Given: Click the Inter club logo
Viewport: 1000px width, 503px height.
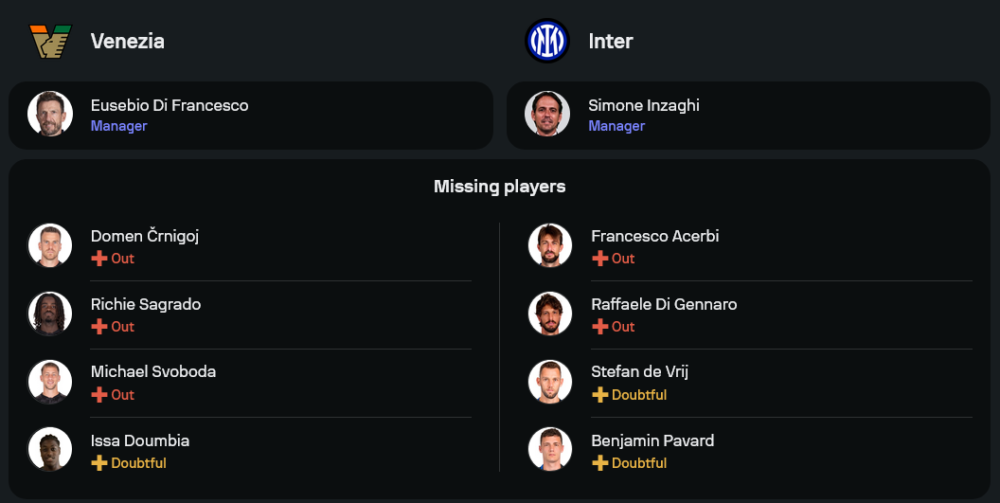Looking at the screenshot, I should (547, 41).
